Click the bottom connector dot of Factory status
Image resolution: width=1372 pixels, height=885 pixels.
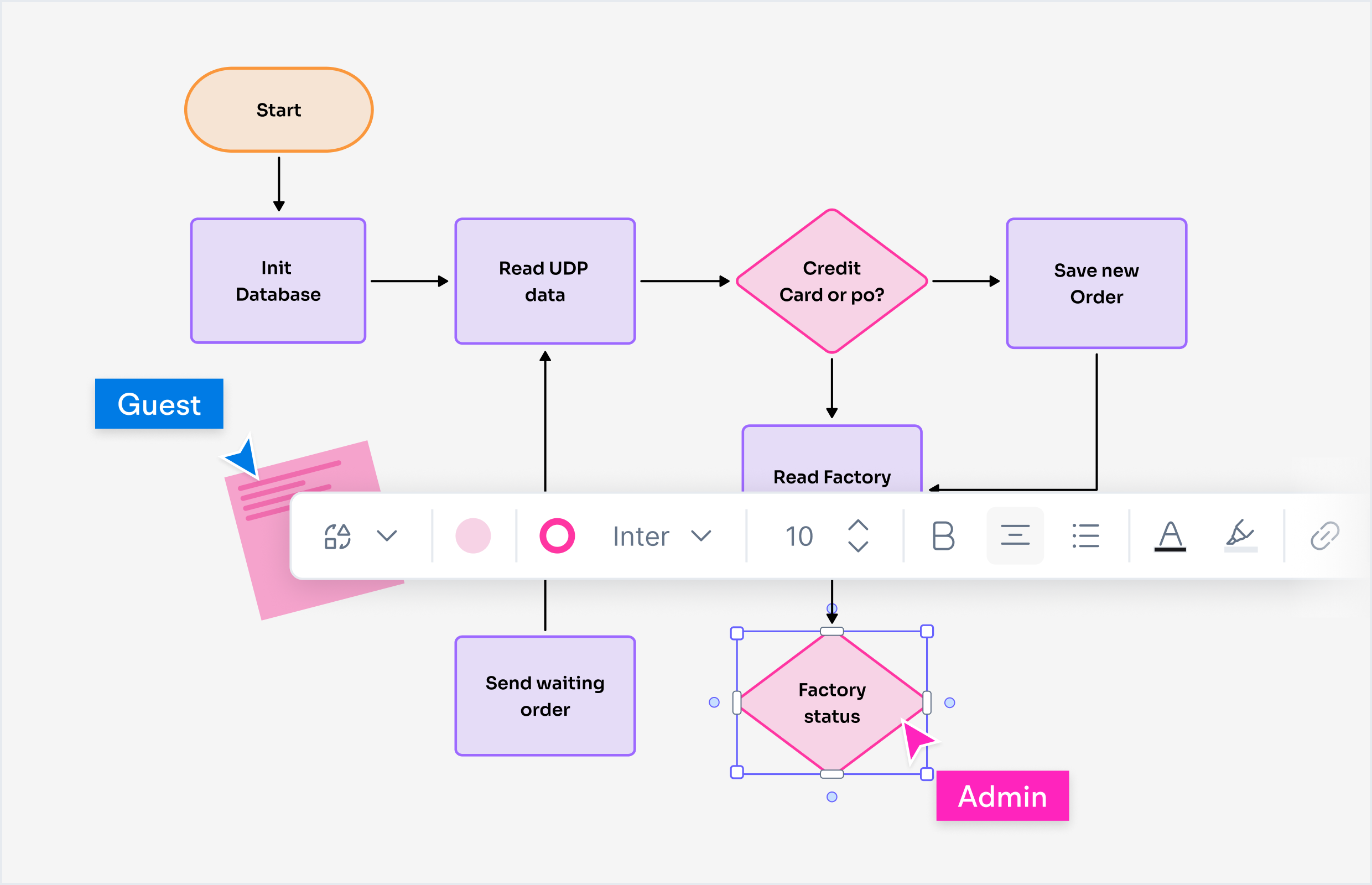(x=831, y=796)
